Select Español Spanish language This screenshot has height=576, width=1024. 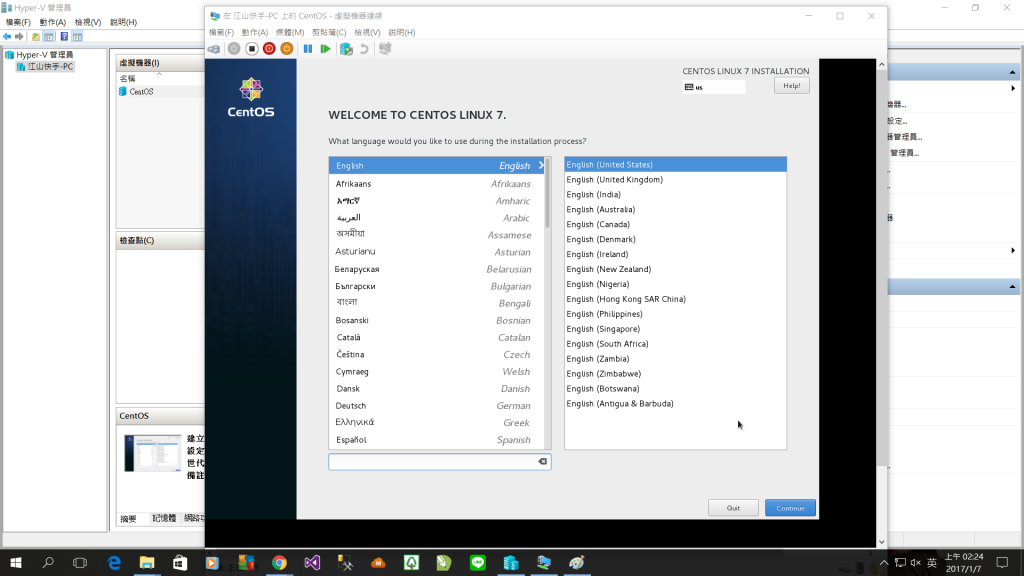pos(436,440)
